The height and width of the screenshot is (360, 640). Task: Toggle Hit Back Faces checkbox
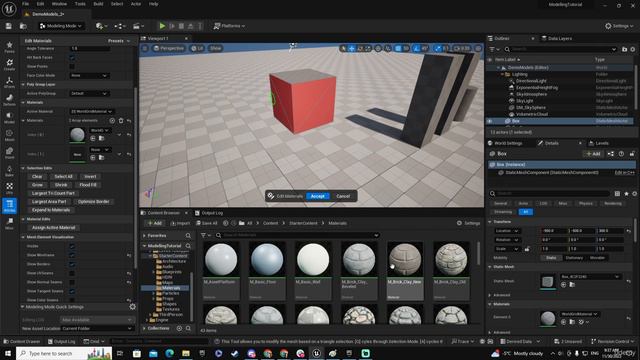click(x=72, y=58)
